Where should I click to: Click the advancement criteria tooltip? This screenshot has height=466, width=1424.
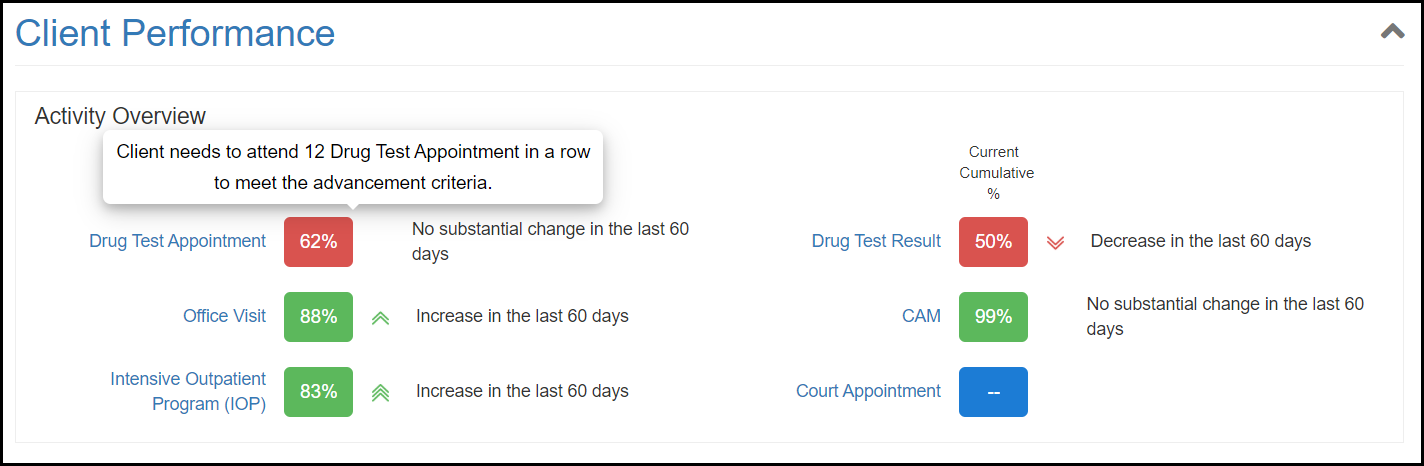(x=353, y=167)
